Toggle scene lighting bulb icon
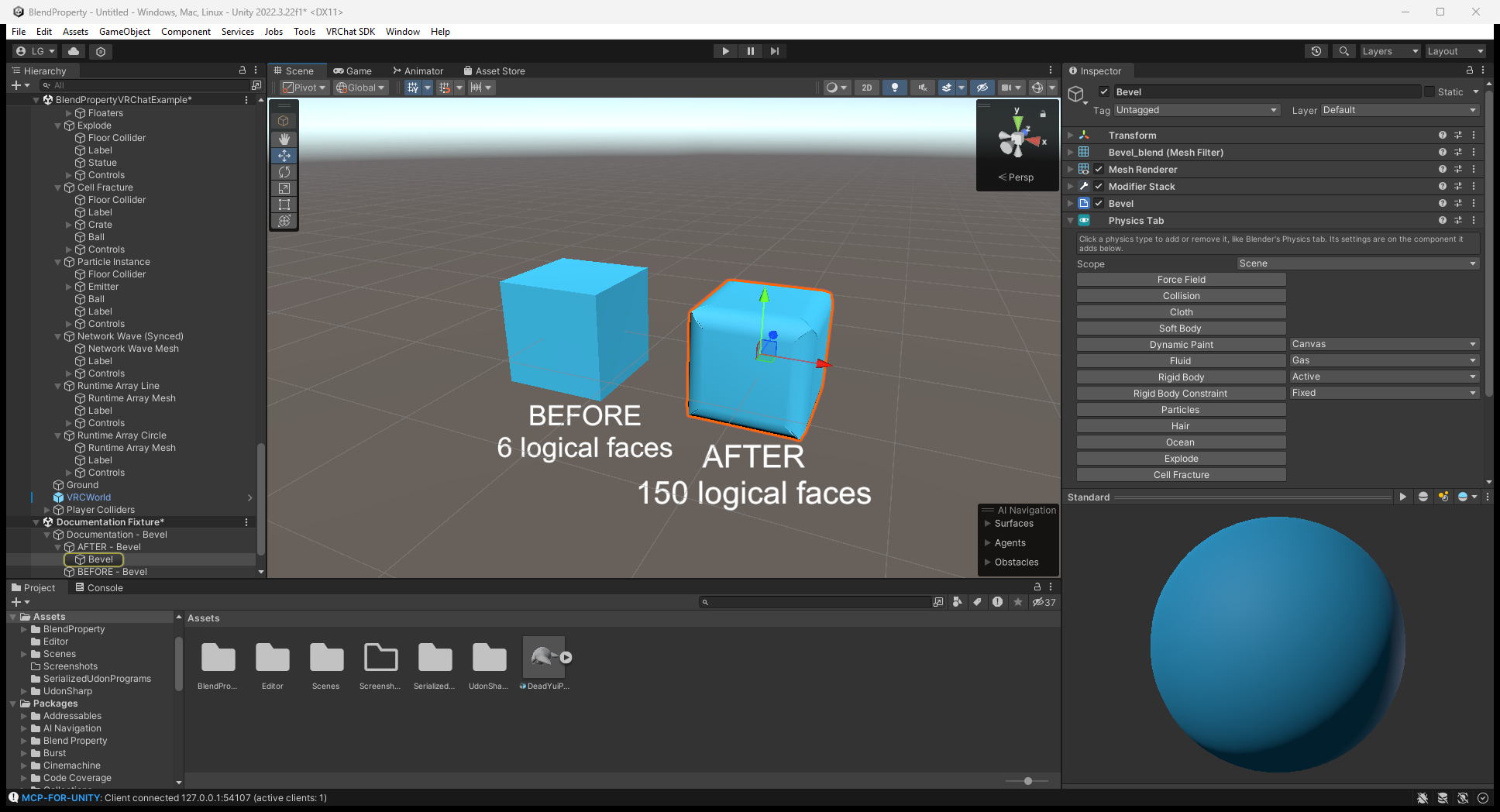Image resolution: width=1500 pixels, height=812 pixels. tap(895, 88)
